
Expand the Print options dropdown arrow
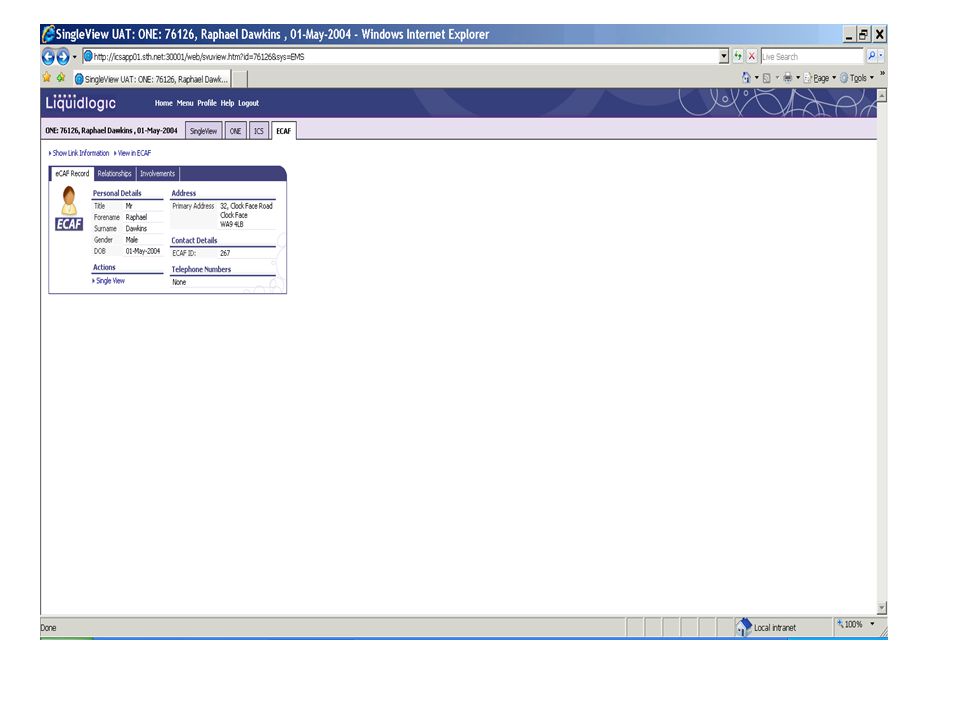tap(798, 78)
